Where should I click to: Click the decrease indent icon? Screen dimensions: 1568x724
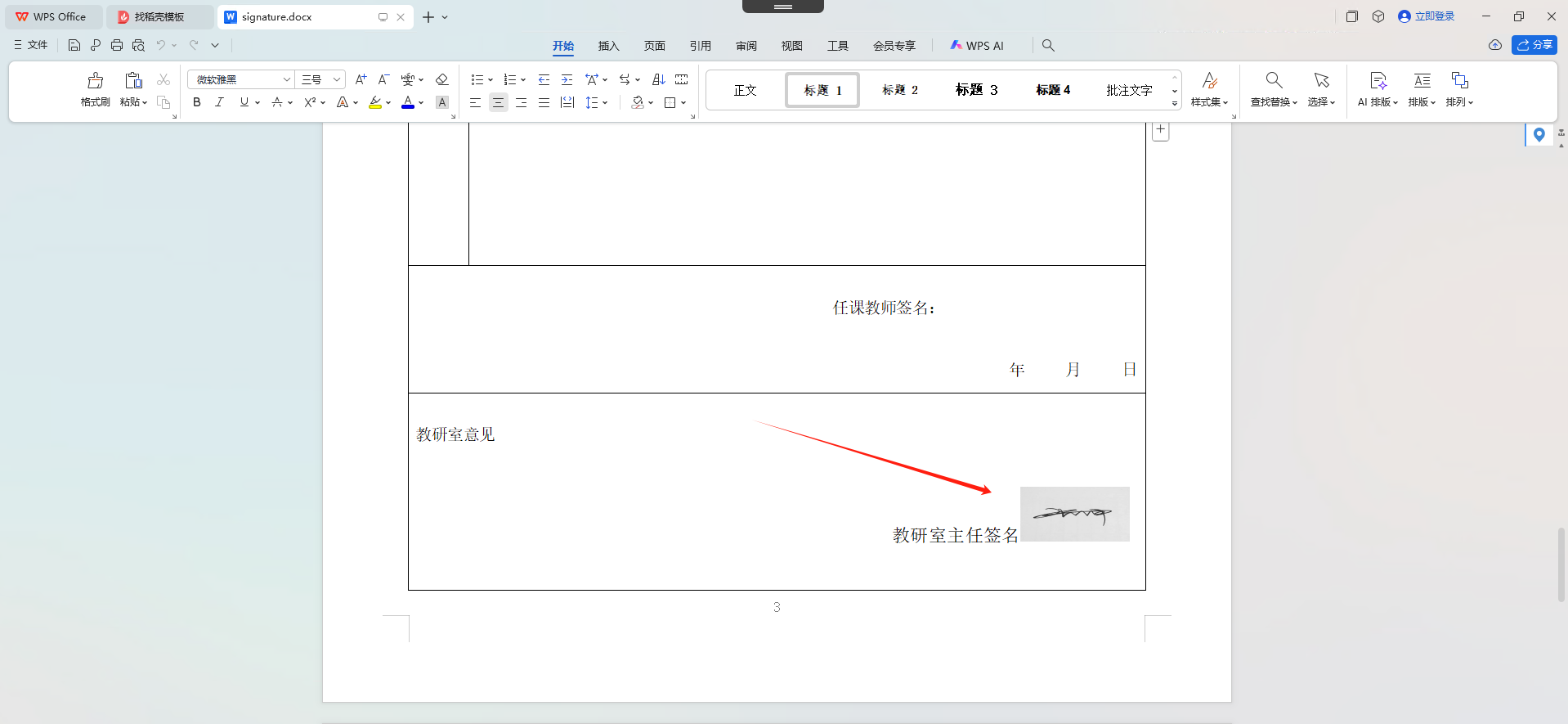(544, 79)
